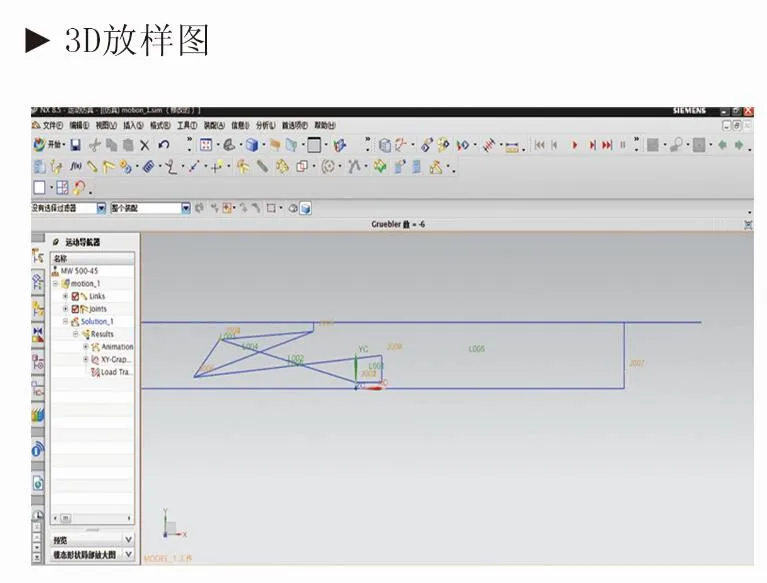767x583 pixels.
Task: Click the measure distance arrow icon
Action: pyautogui.click(x=194, y=167)
